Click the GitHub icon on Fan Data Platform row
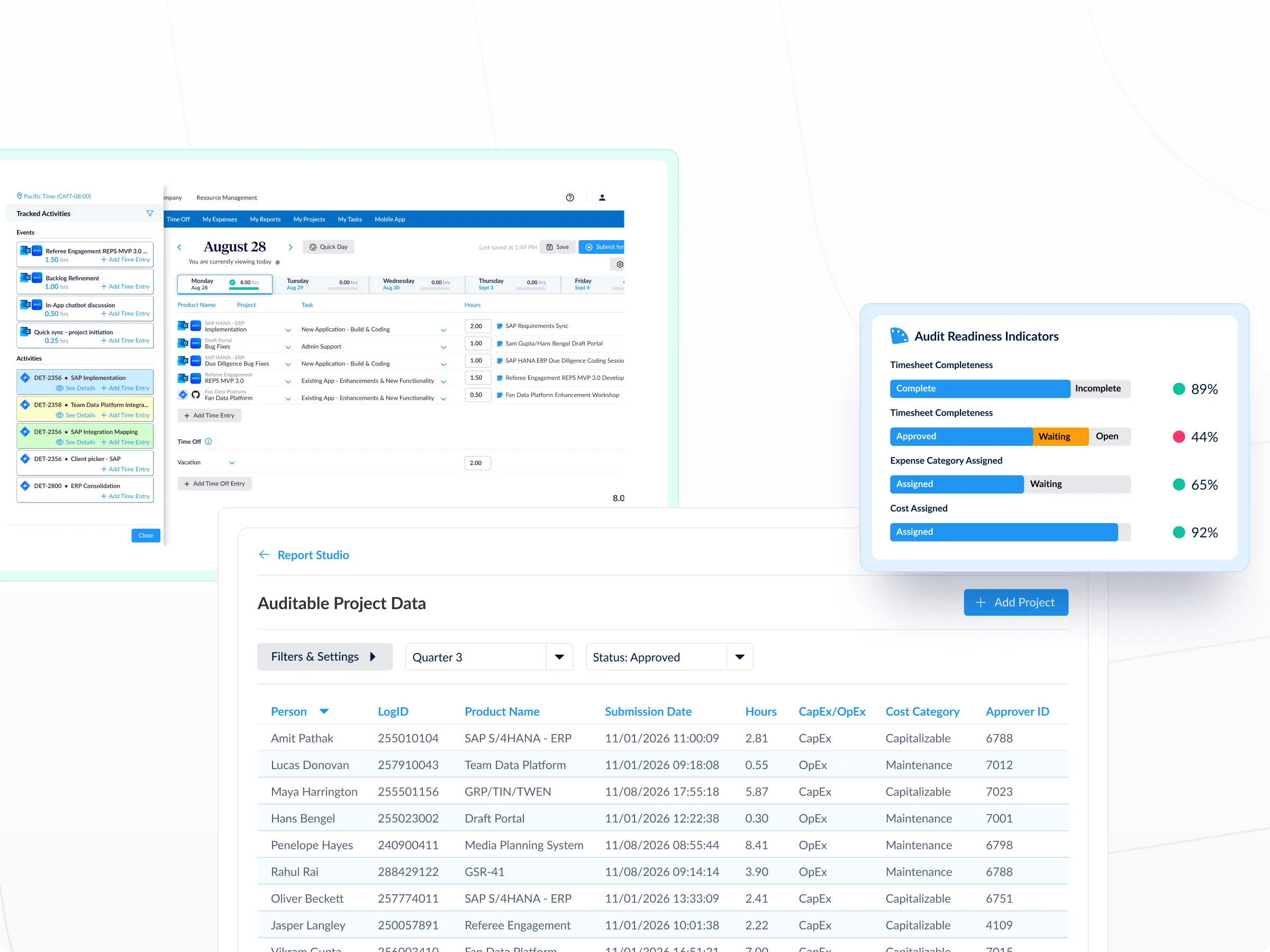Viewport: 1270px width, 952px height. [x=196, y=395]
